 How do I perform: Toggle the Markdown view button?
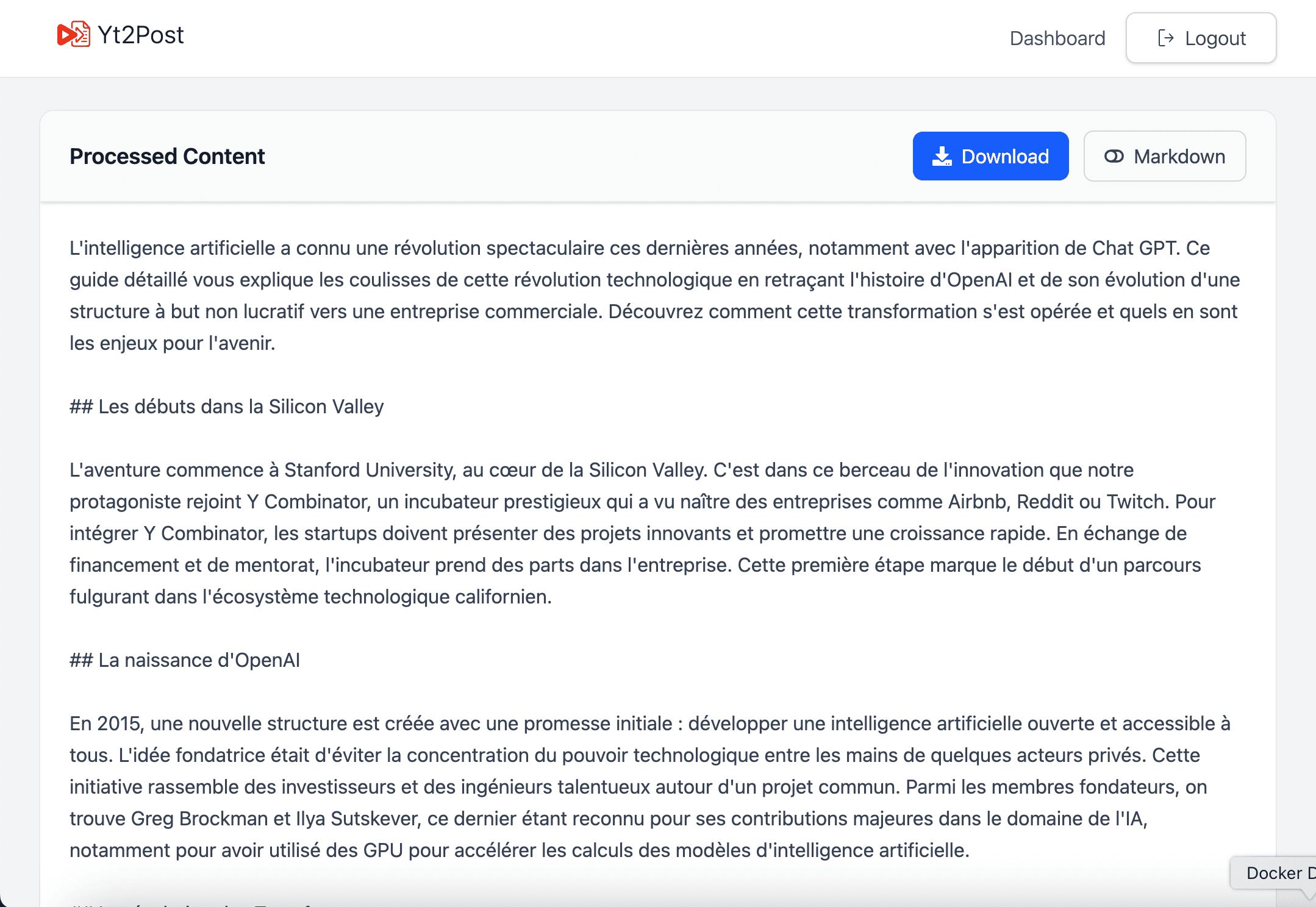tap(1164, 156)
